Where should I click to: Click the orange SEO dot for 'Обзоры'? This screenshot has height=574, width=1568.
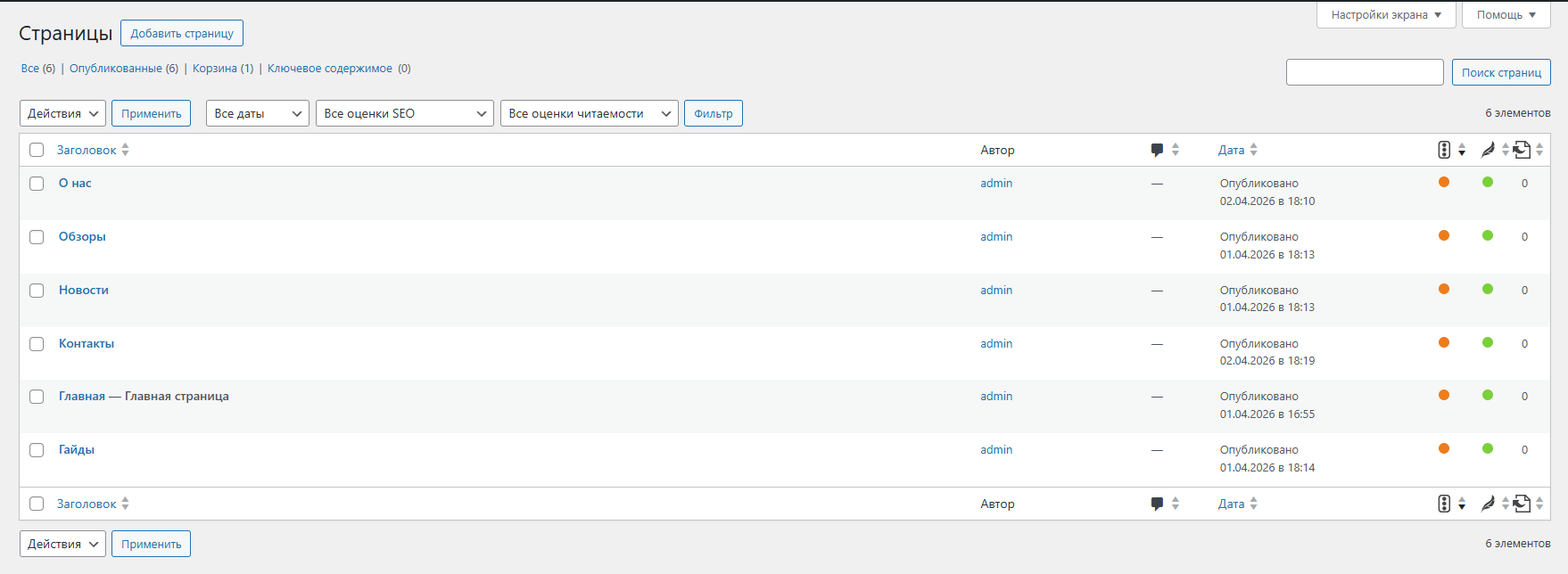point(1444,235)
